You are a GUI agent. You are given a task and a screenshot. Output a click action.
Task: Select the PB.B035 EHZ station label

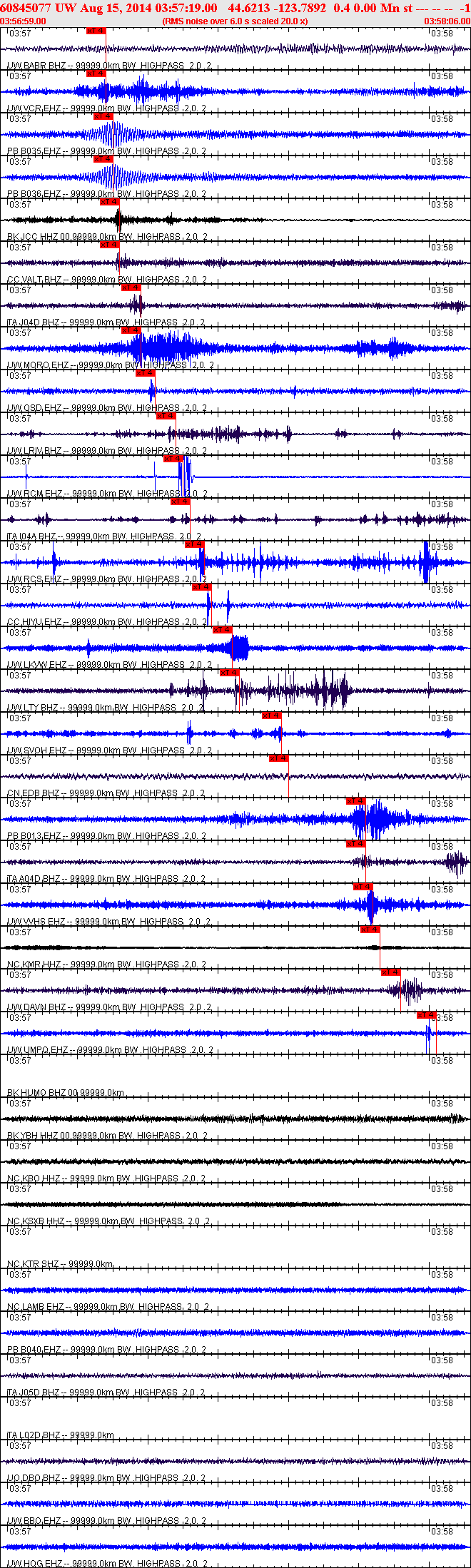(x=106, y=151)
